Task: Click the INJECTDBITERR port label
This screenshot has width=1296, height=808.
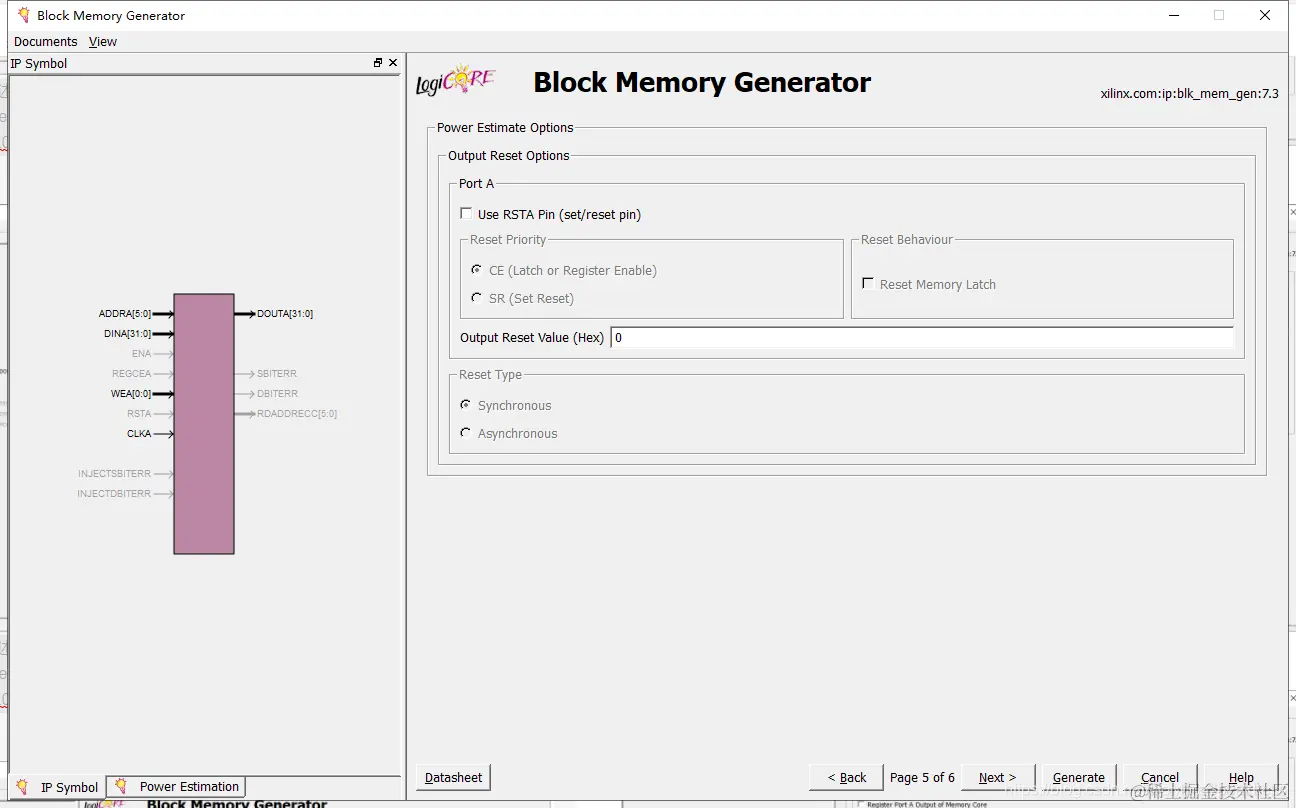Action: point(115,494)
